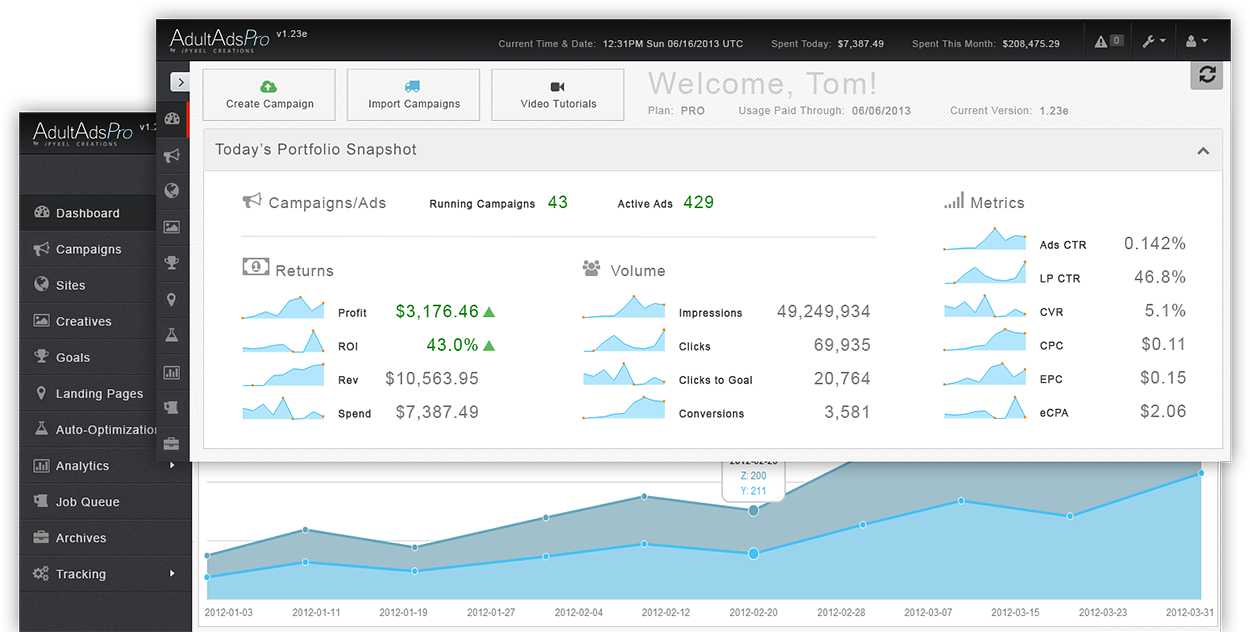
Task: Click the Rev sparkline chart
Action: tap(284, 374)
